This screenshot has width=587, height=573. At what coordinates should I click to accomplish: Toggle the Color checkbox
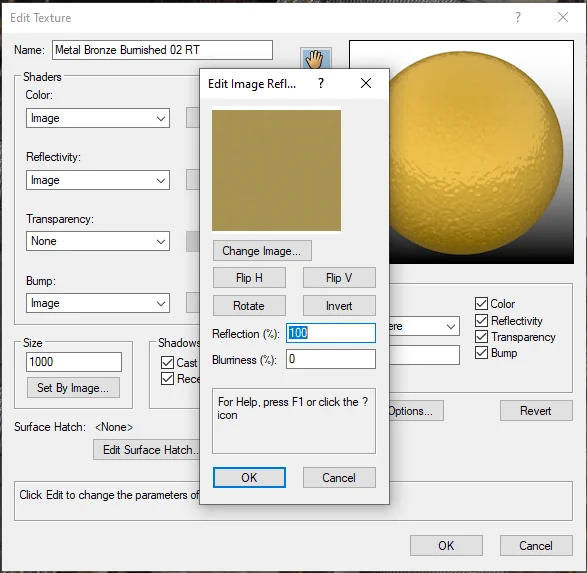tap(481, 304)
